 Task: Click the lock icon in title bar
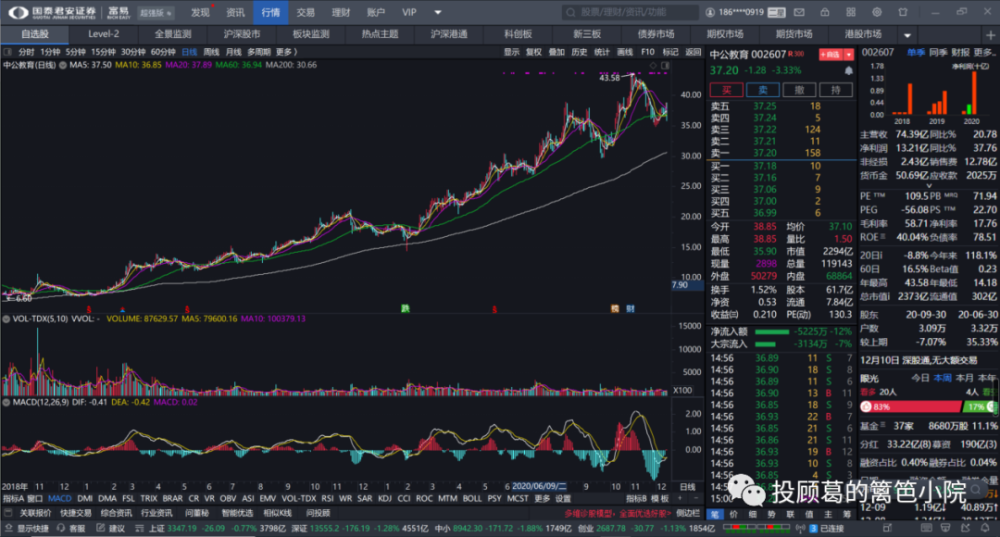coord(825,12)
